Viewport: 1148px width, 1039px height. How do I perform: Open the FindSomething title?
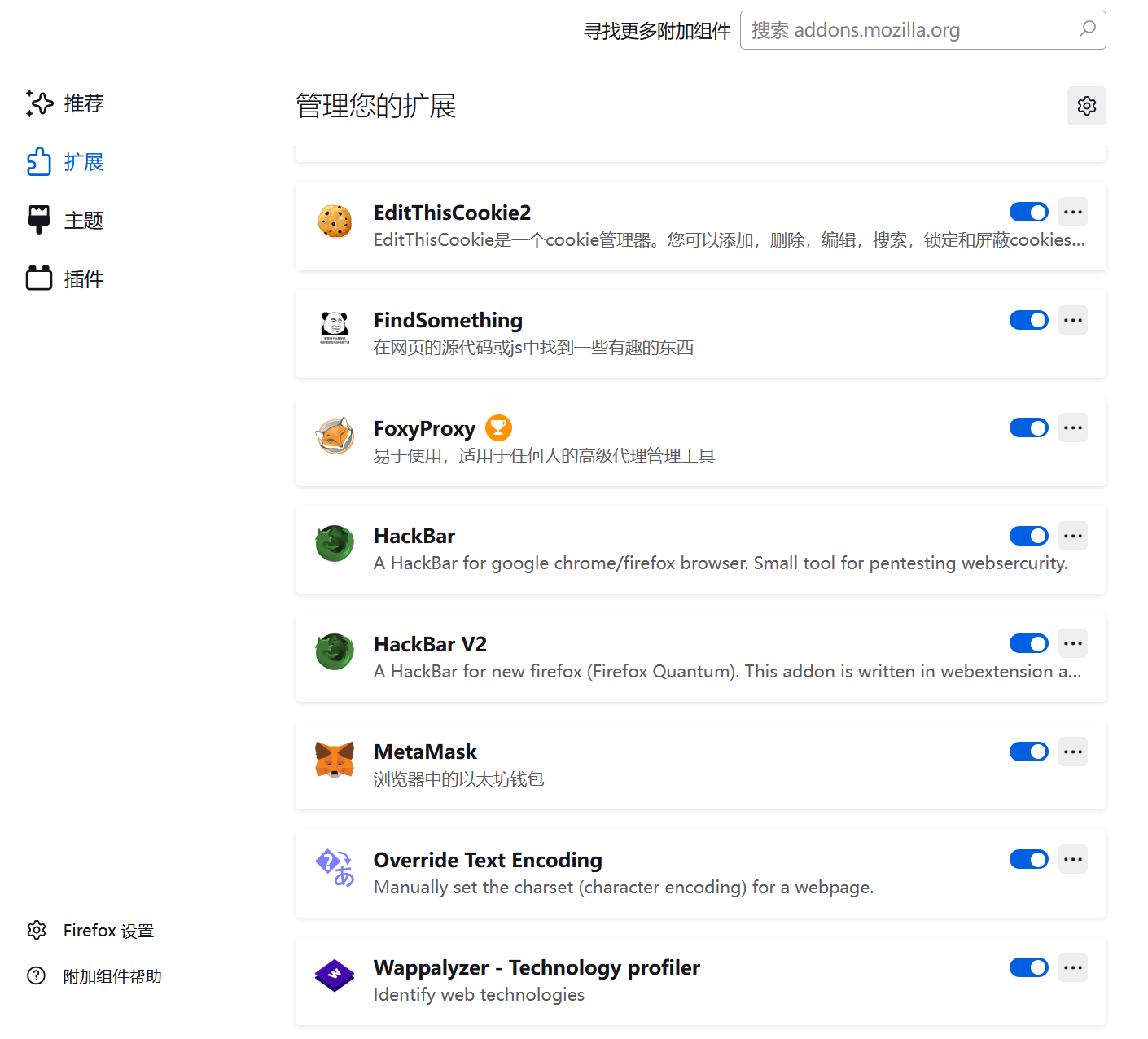pos(448,320)
